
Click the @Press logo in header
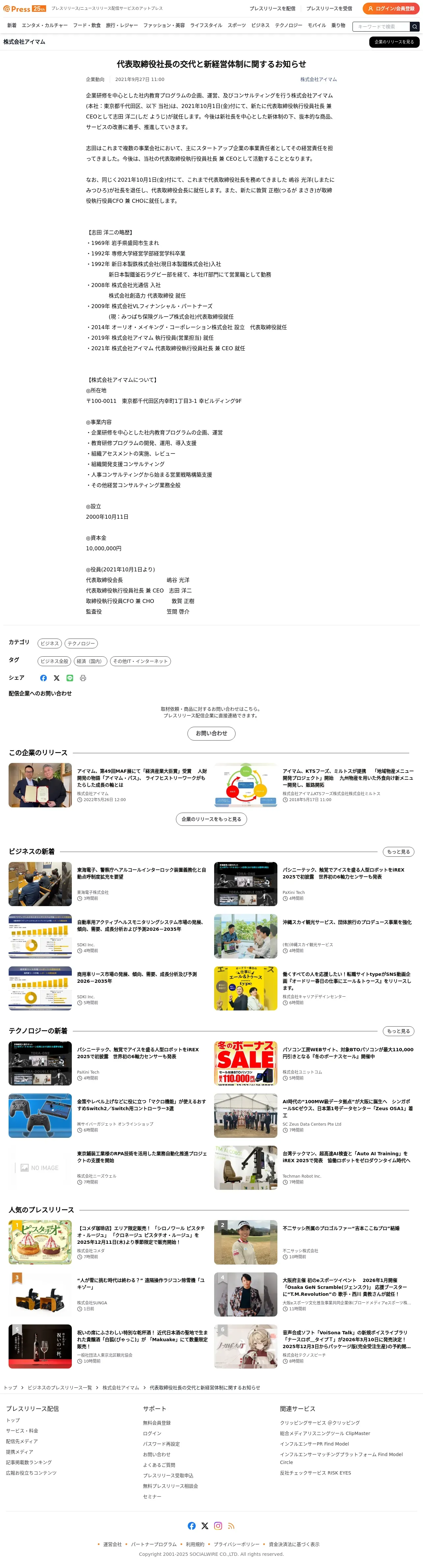(24, 9)
